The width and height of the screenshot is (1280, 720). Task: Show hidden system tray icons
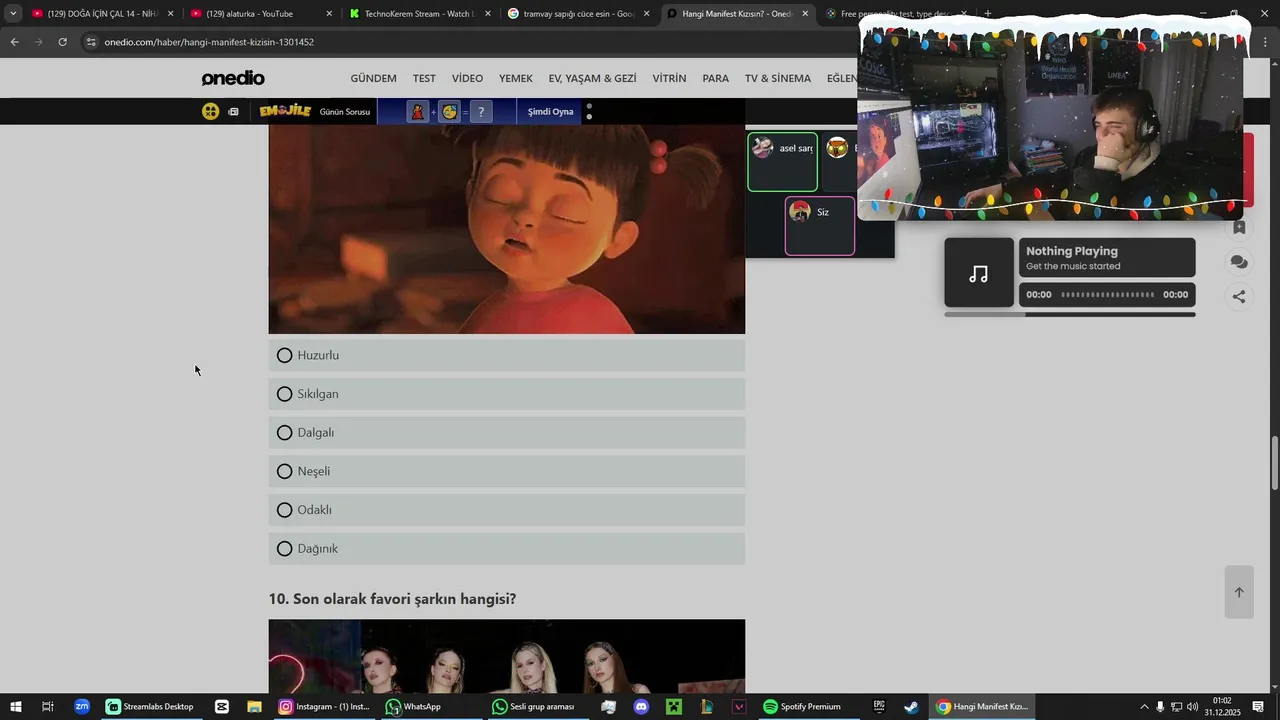(x=1145, y=707)
